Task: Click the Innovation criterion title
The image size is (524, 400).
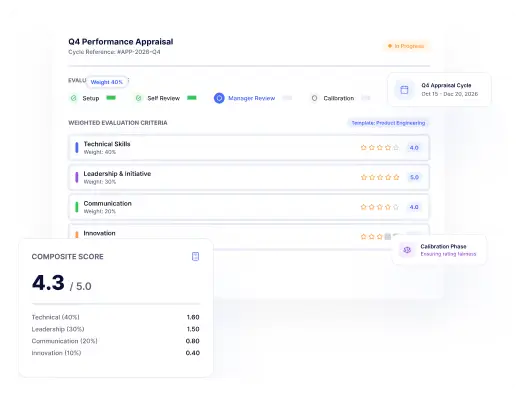Action: click(x=99, y=233)
